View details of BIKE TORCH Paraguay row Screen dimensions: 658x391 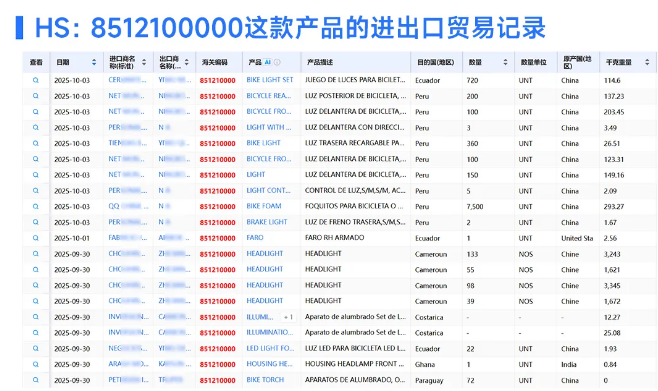[36, 380]
